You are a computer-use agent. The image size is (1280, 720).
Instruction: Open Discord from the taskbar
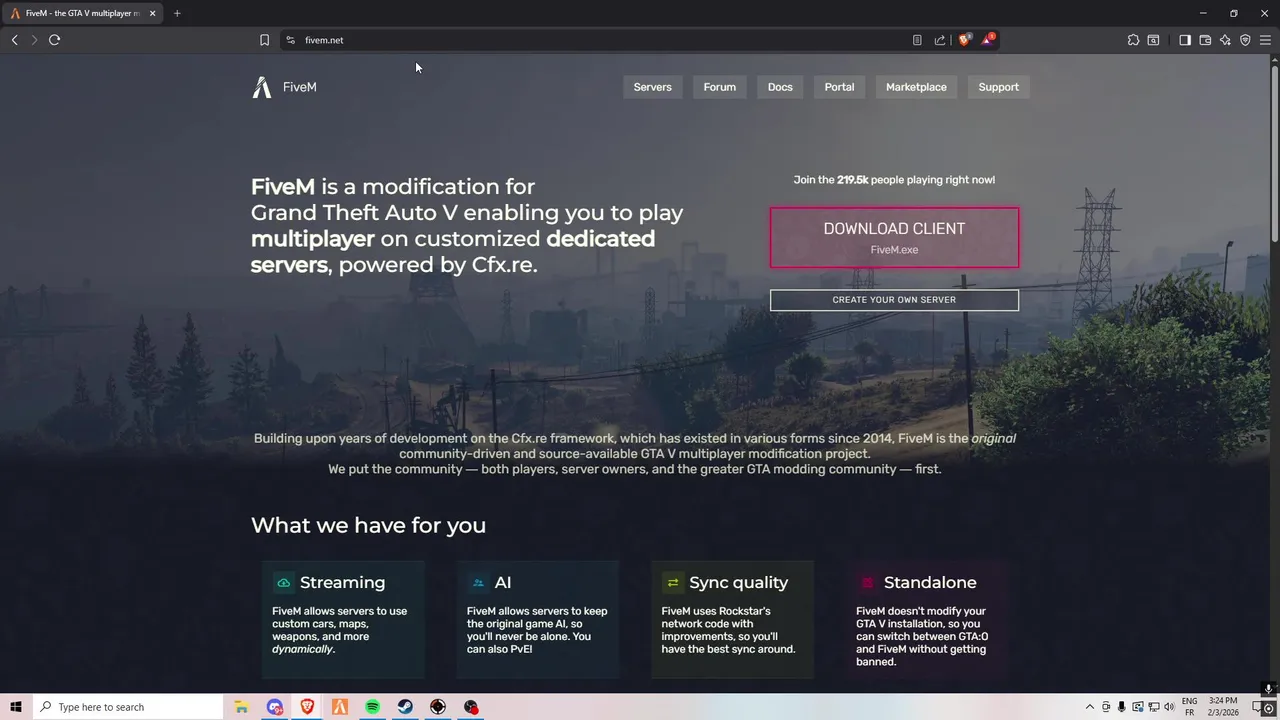coord(274,707)
